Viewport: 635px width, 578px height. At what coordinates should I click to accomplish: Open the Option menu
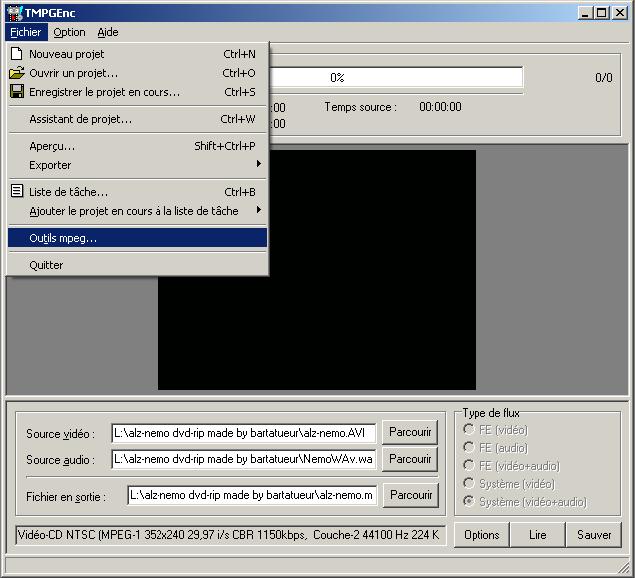click(69, 32)
